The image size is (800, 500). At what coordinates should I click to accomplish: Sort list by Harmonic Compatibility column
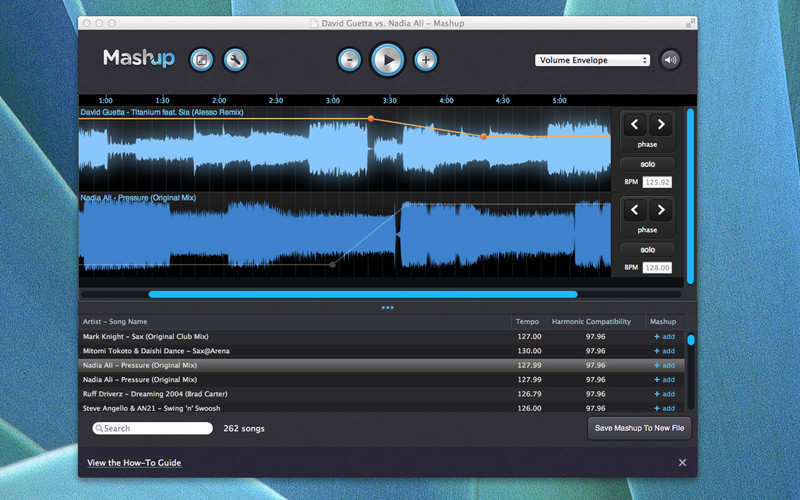pos(589,322)
